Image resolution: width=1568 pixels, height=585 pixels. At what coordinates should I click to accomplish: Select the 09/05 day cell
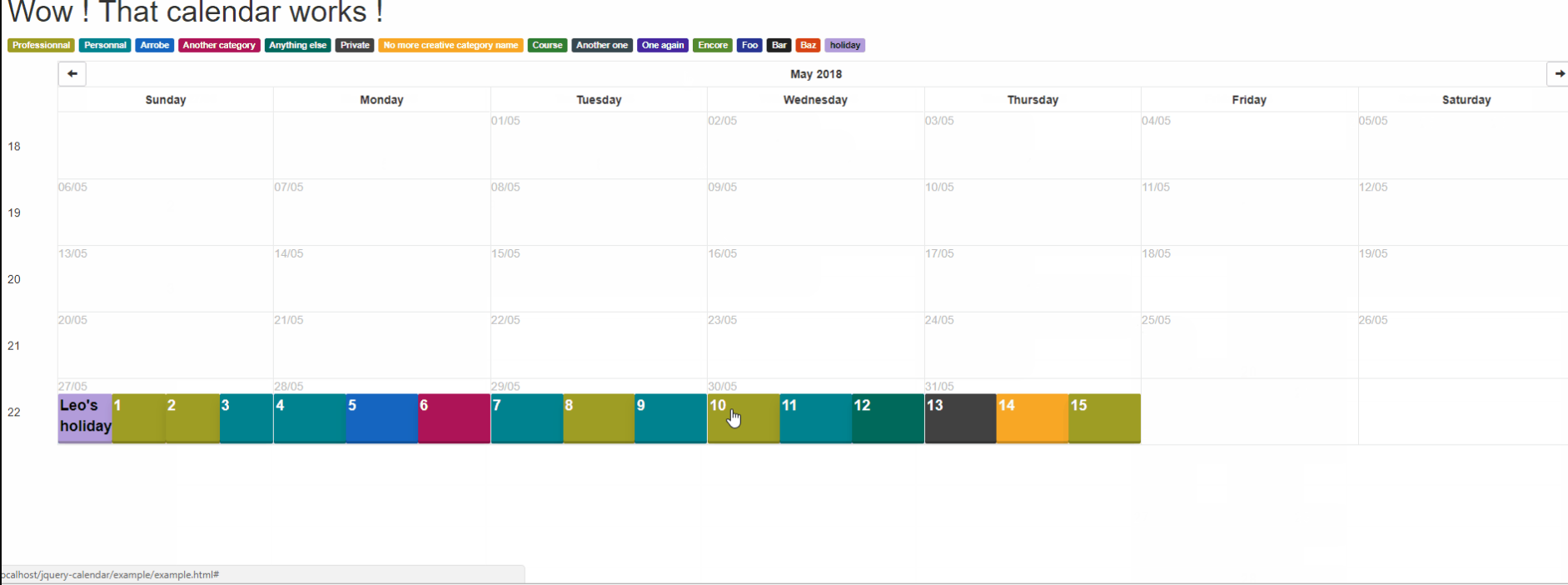coord(815,212)
